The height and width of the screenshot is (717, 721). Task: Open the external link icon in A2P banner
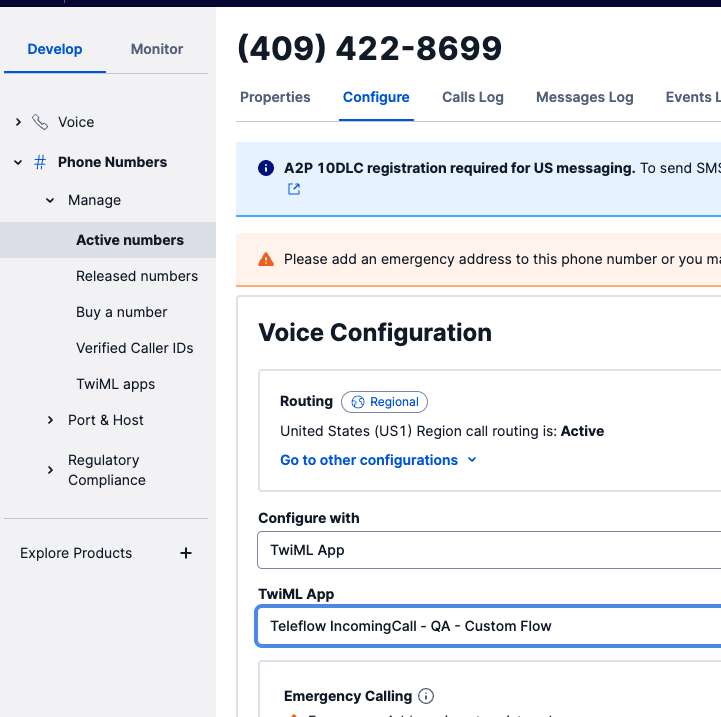pyautogui.click(x=294, y=189)
